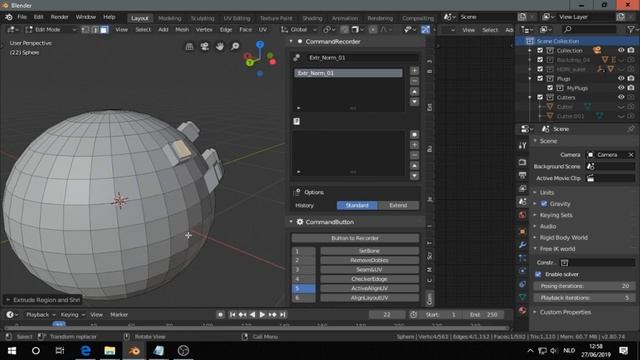Open the Playback menu in timeline

tap(40, 315)
